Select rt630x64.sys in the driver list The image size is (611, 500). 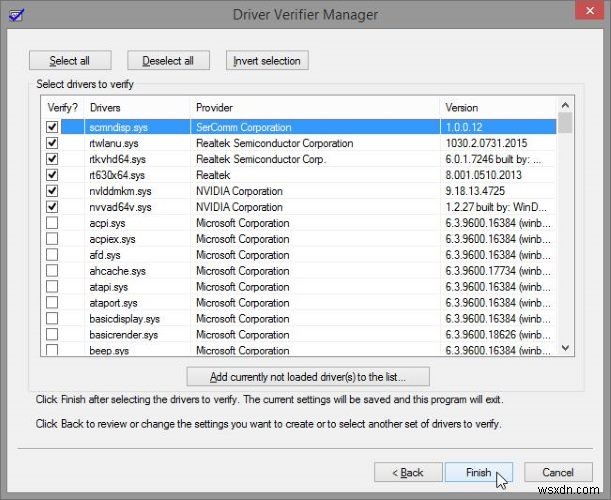(x=117, y=175)
